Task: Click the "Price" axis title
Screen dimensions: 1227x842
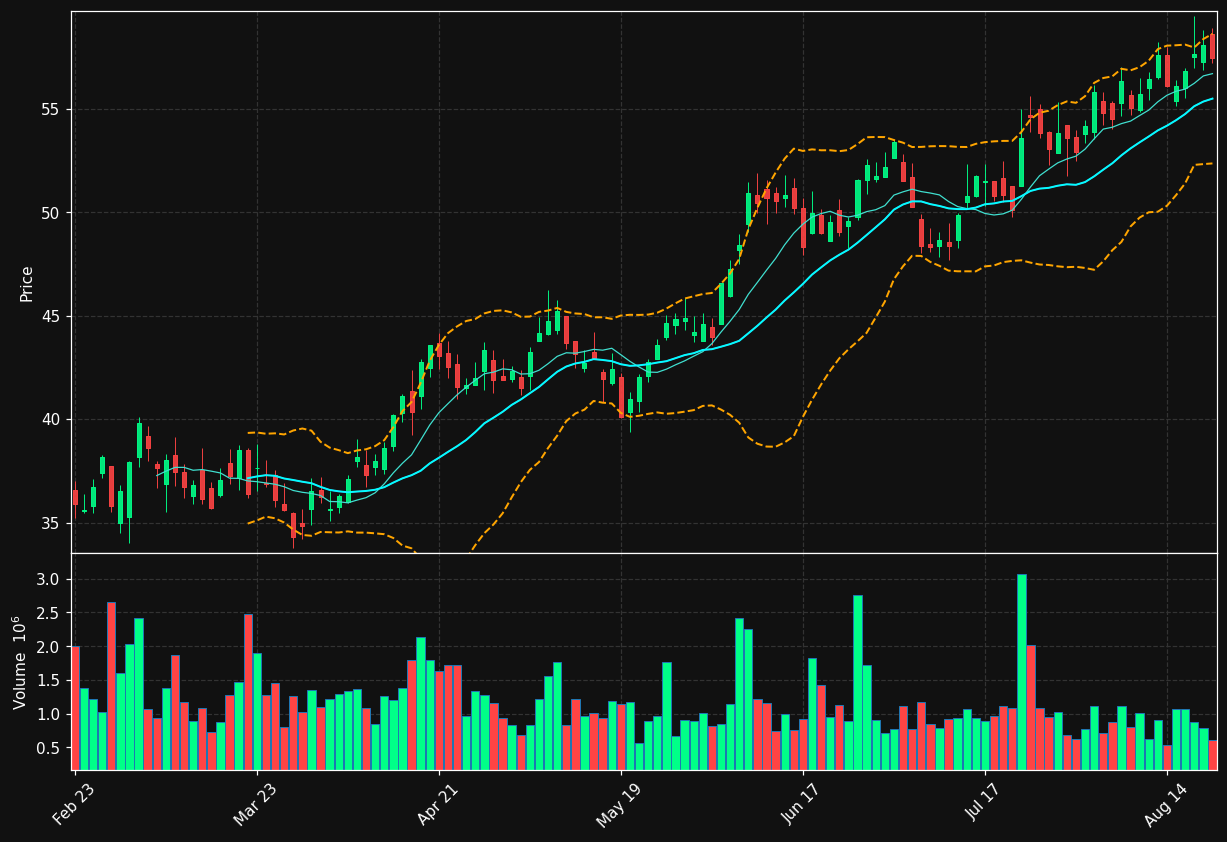Action: (x=27, y=283)
